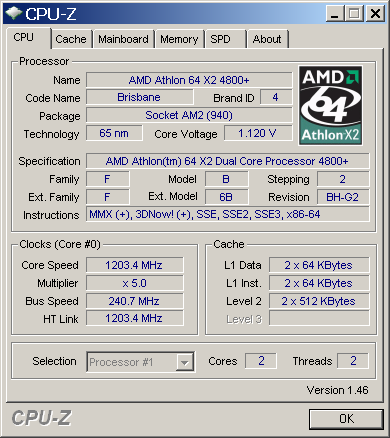Click the Family value F
The height and width of the screenshot is (438, 390).
(x=107, y=179)
